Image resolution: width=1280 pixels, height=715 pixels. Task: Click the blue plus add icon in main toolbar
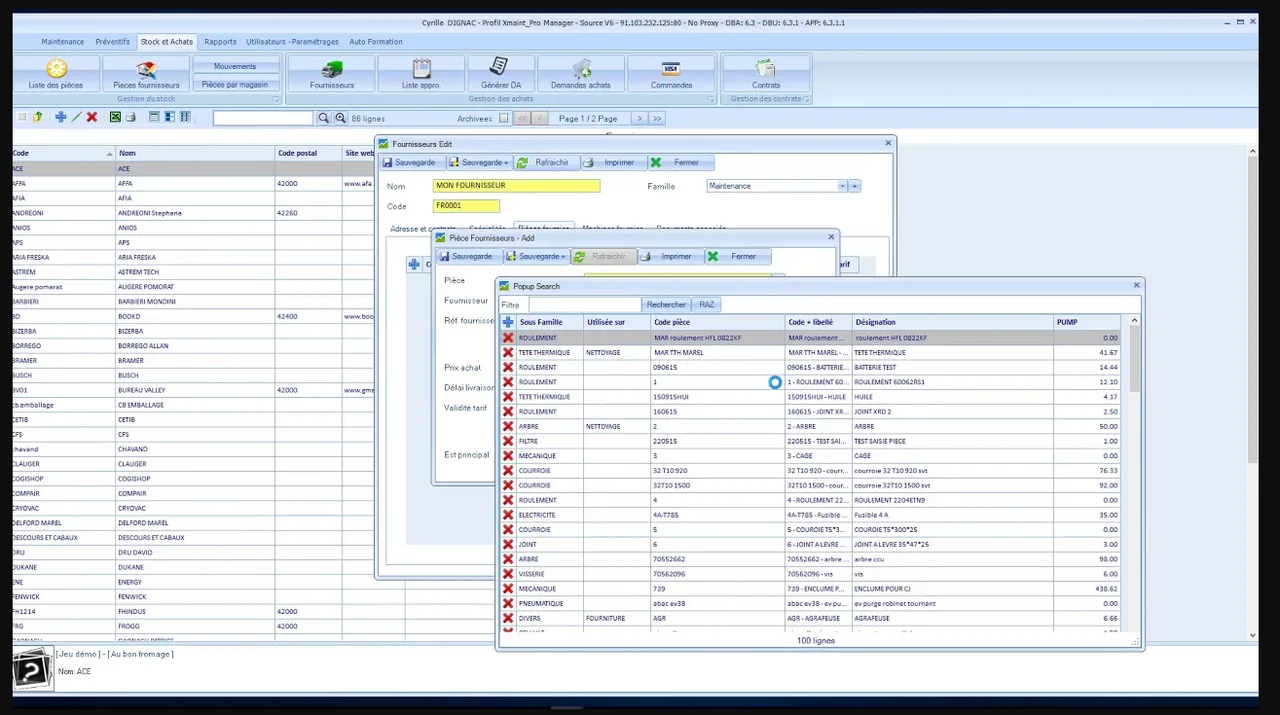[x=61, y=117]
